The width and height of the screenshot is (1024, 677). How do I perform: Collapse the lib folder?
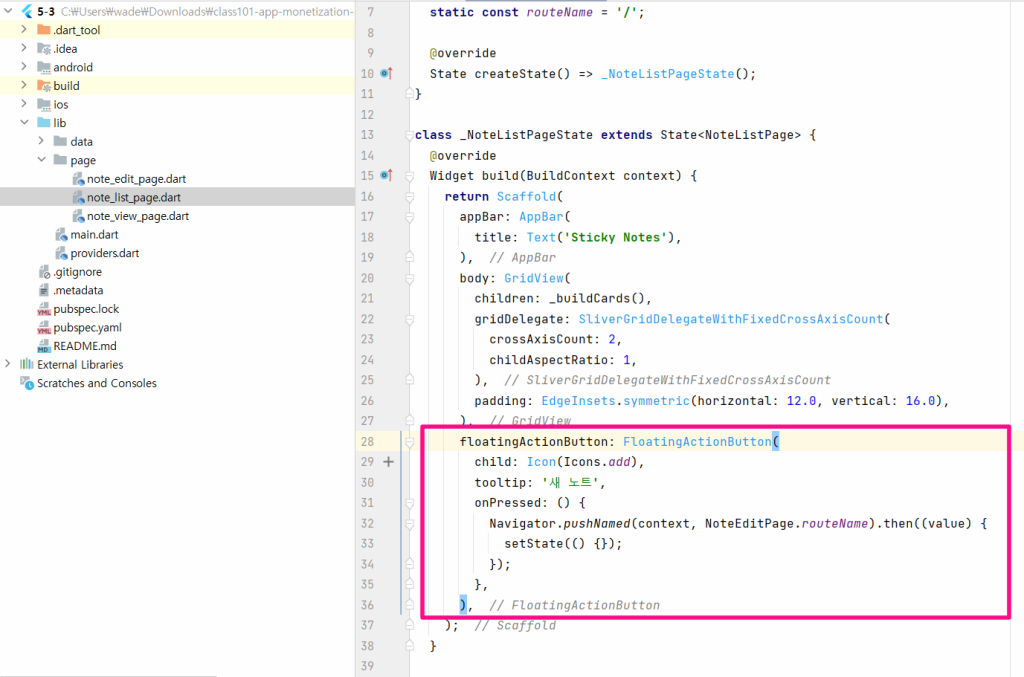pyautogui.click(x=23, y=123)
